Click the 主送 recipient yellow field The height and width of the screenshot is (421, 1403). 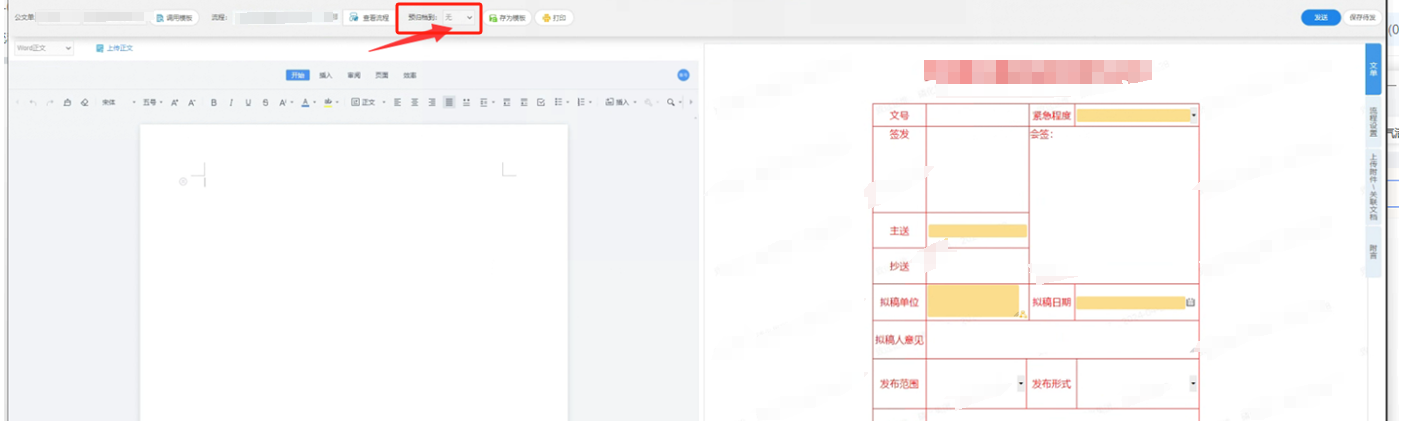977,231
